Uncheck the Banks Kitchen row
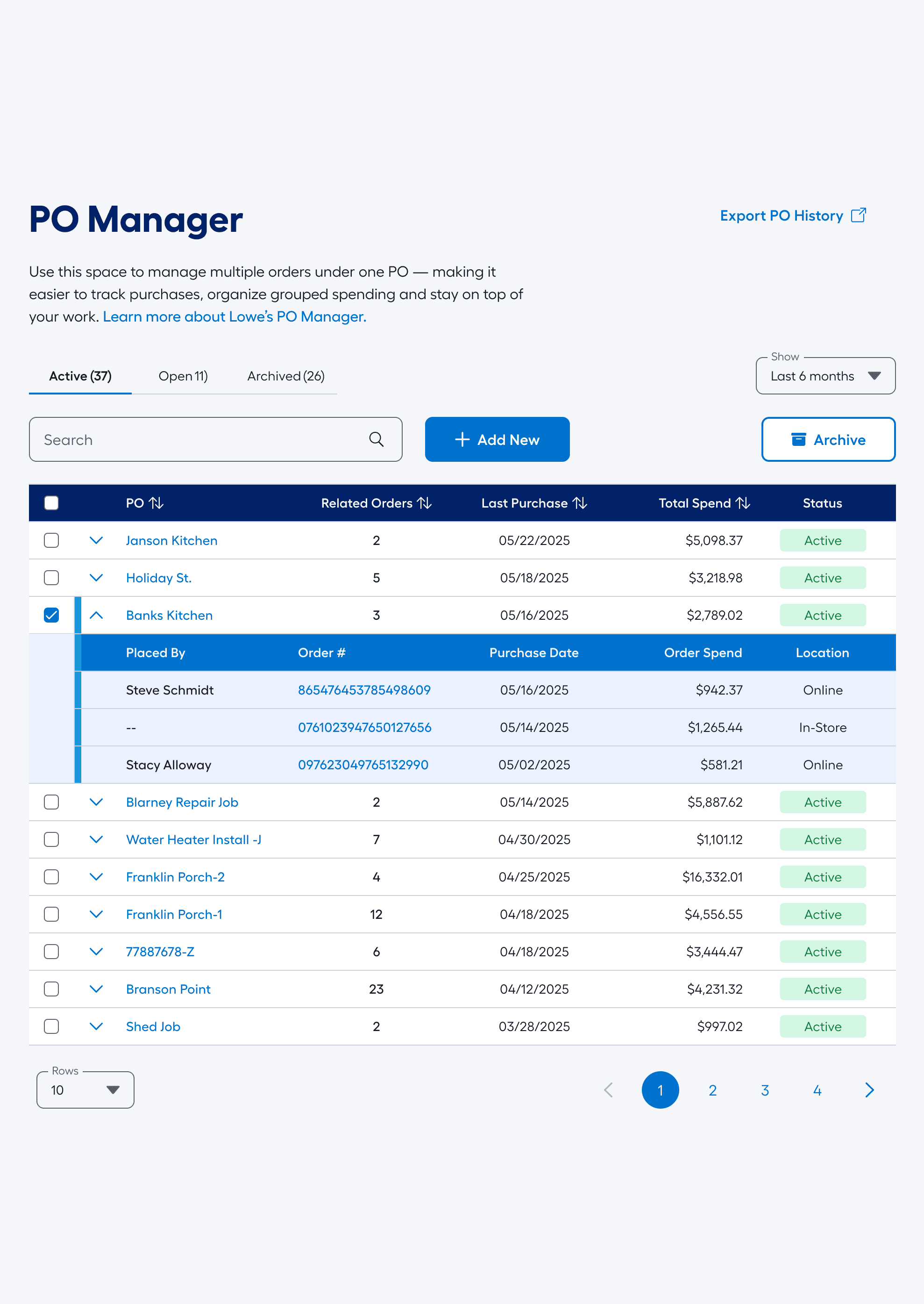 (51, 615)
